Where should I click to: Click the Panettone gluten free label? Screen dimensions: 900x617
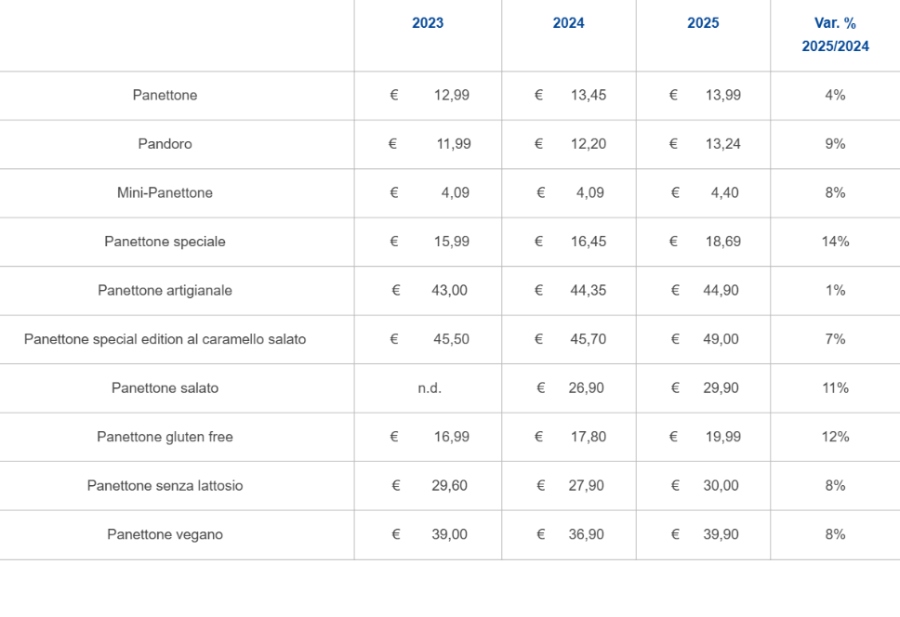165,437
